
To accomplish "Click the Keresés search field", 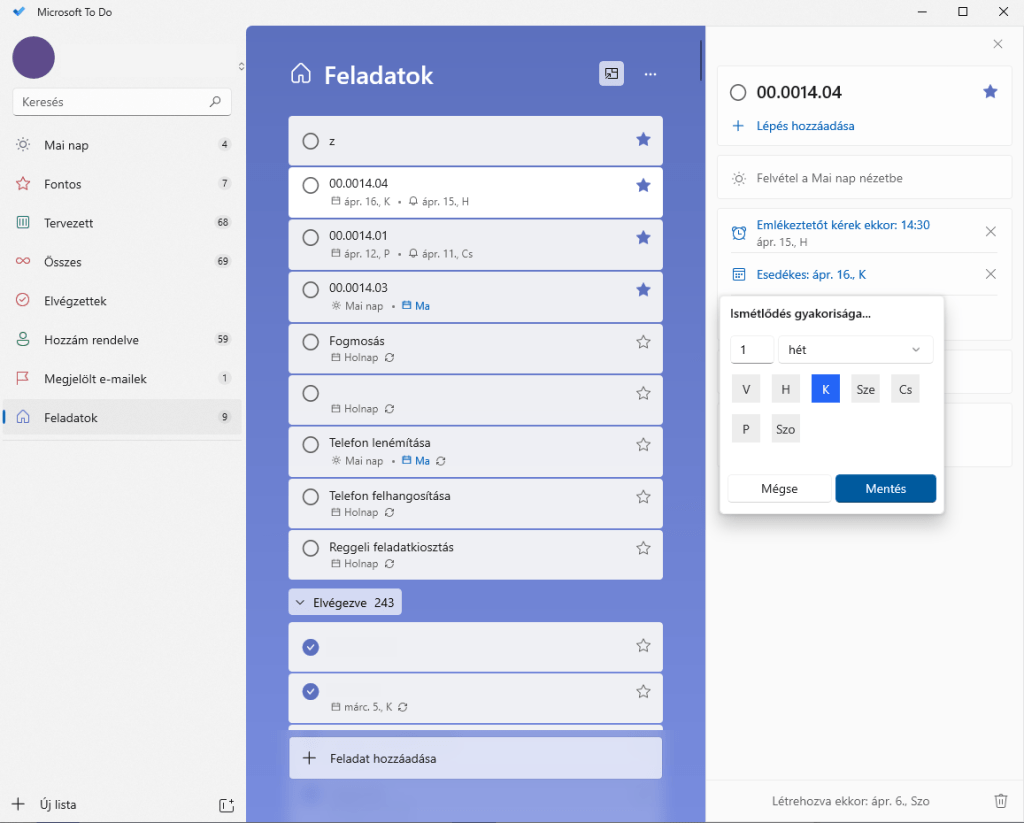I will click(x=112, y=102).
